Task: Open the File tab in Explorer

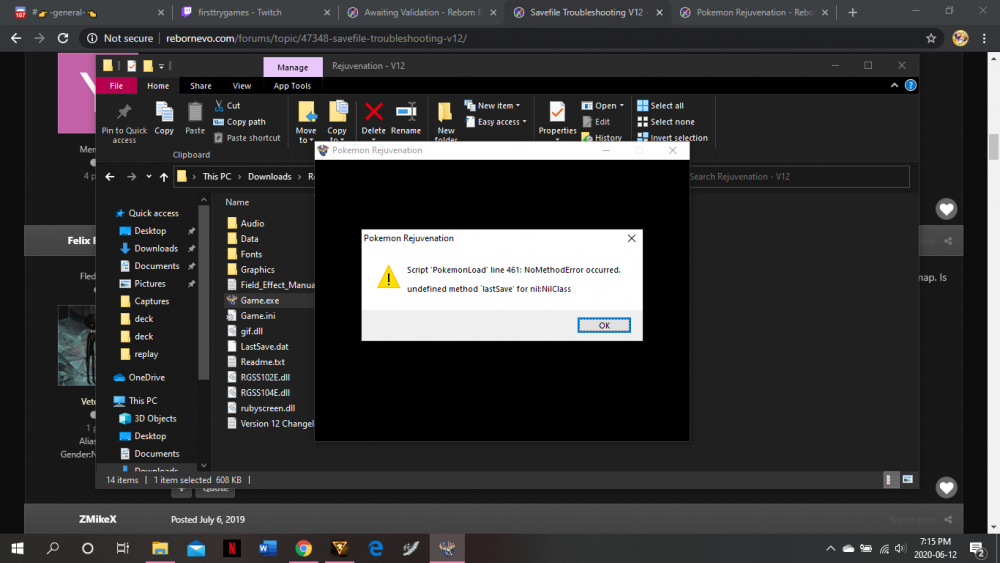Action: 116,85
